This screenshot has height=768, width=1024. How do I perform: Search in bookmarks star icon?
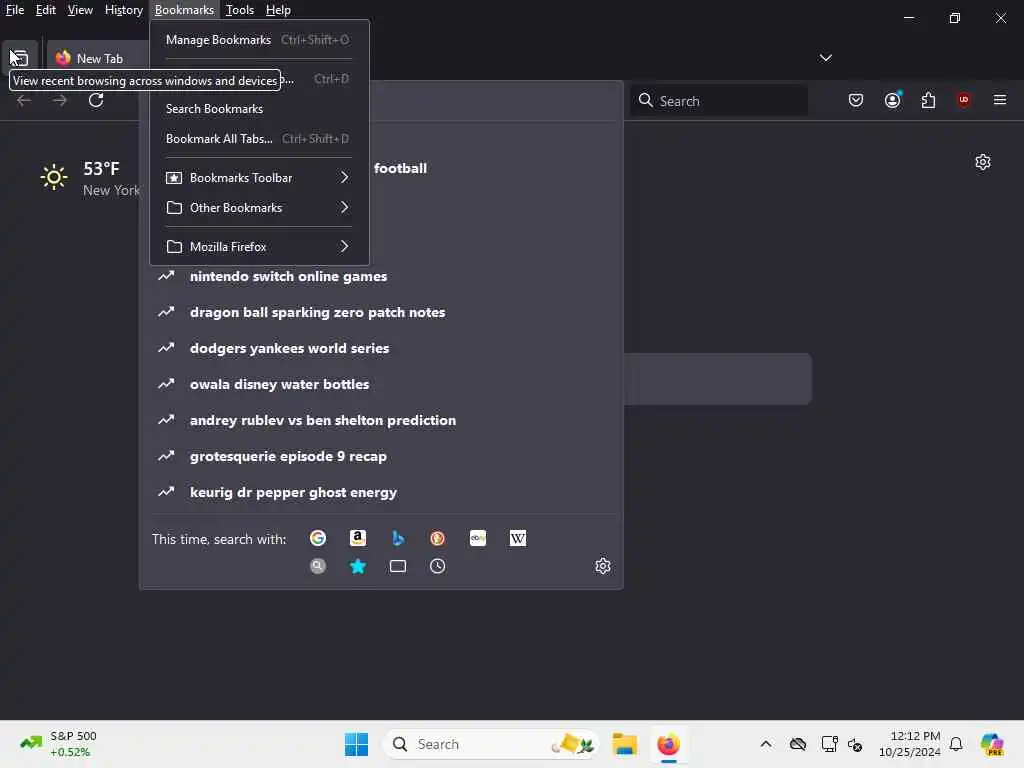click(358, 566)
